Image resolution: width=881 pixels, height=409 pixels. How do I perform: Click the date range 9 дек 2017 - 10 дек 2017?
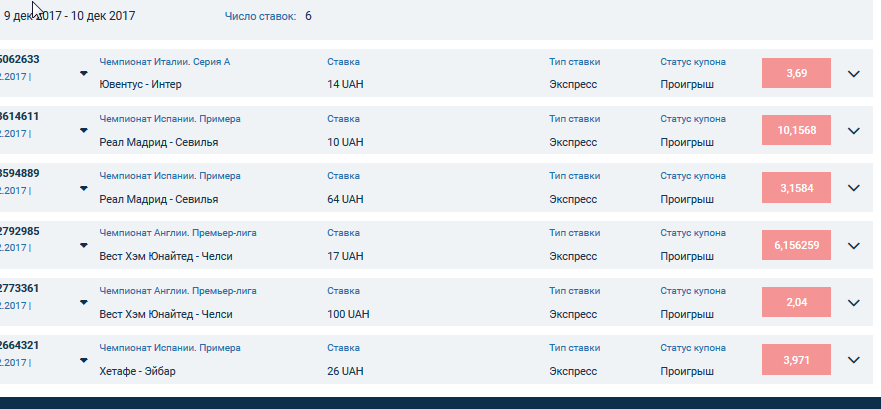pyautogui.click(x=69, y=16)
